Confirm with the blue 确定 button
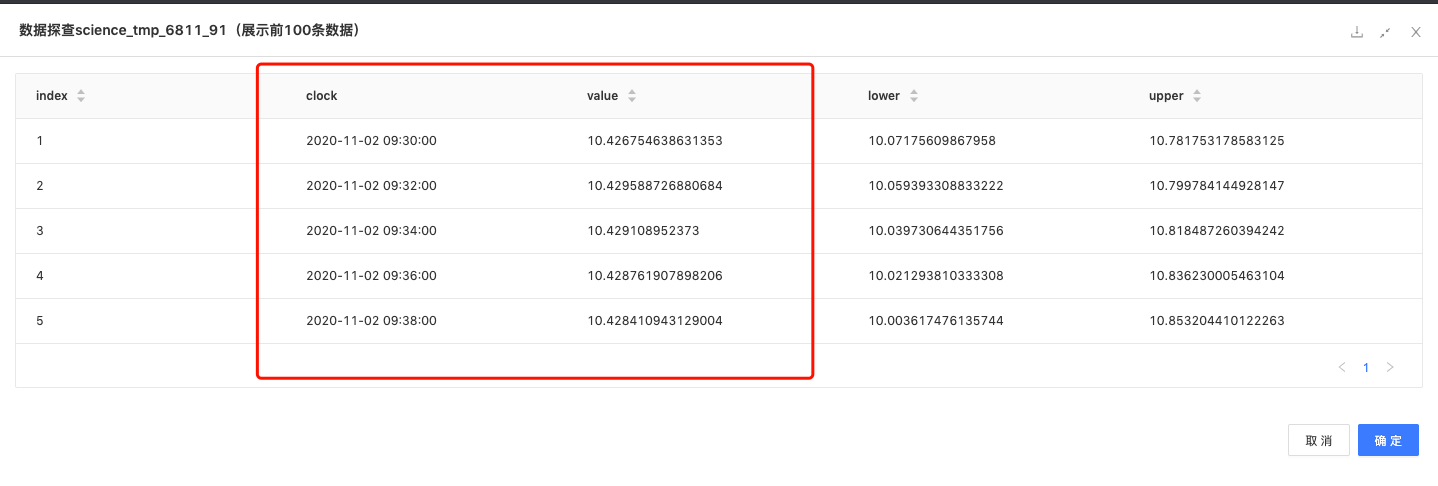This screenshot has width=1438, height=486. [1388, 440]
